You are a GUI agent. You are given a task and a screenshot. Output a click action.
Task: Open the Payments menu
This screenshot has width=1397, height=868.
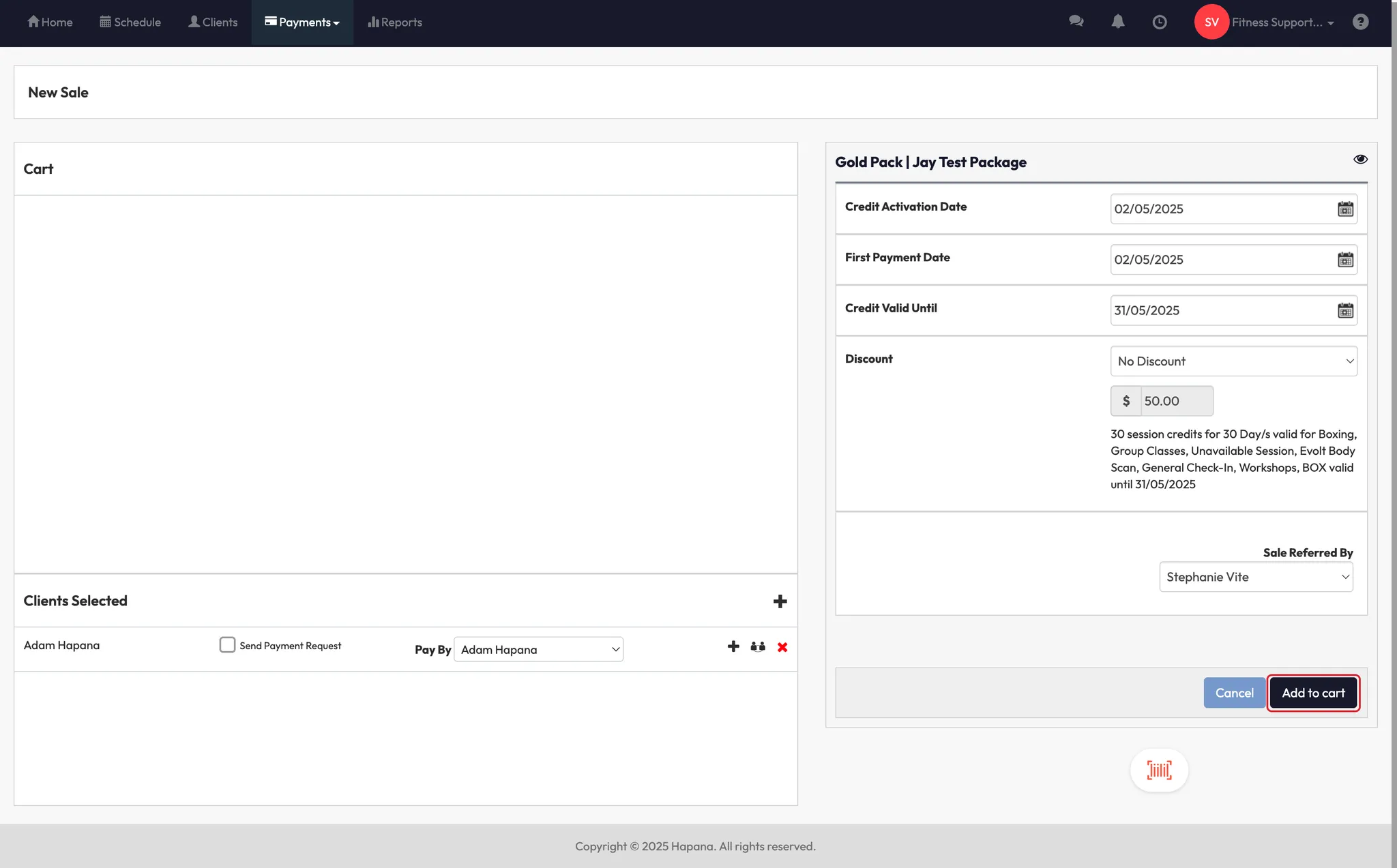[302, 23]
